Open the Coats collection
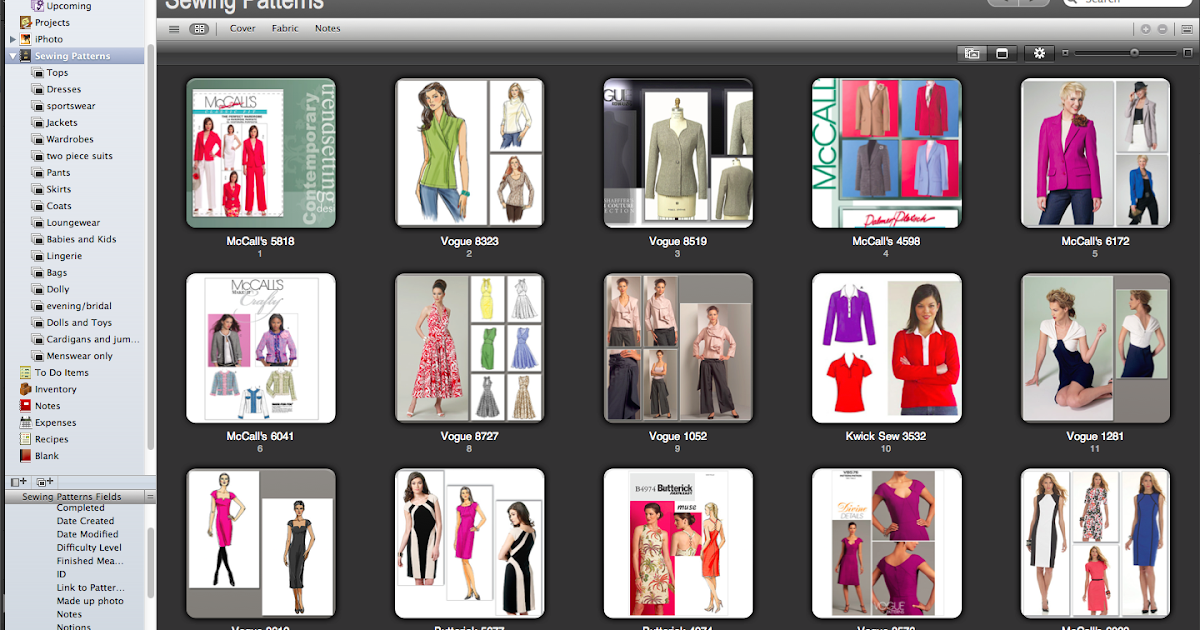1200x630 pixels. (59, 206)
